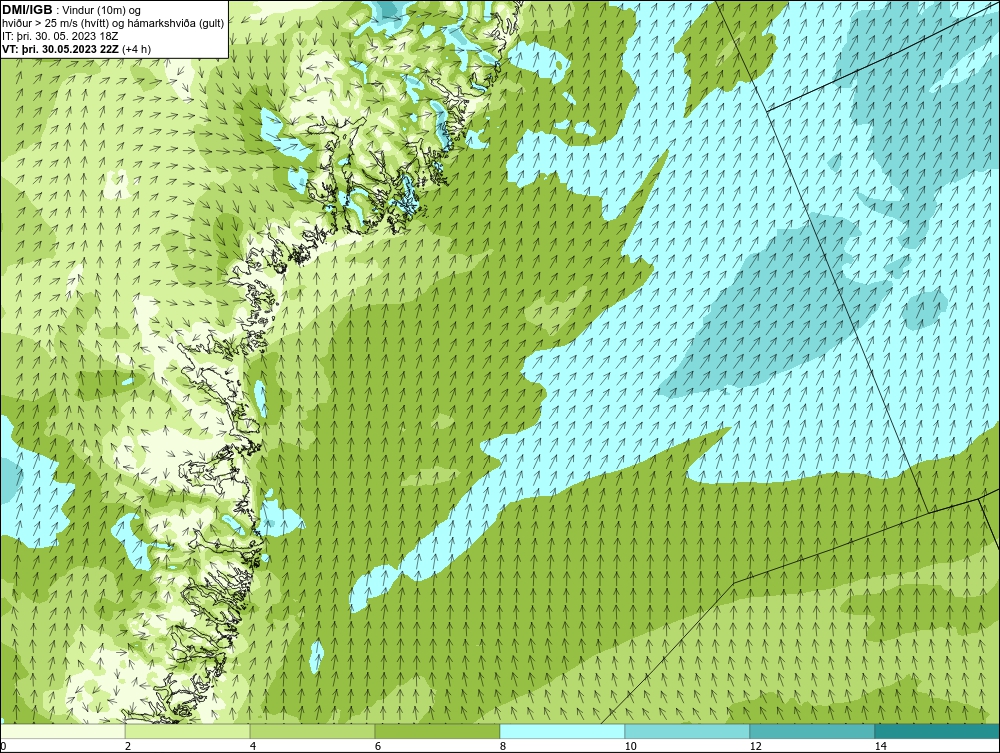Click the 4–6 m/s green color swatch

tap(312, 731)
